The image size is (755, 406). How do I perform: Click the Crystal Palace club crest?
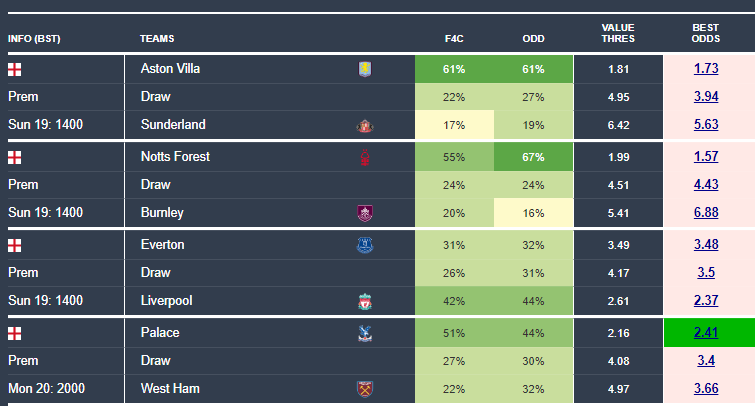pos(364,333)
